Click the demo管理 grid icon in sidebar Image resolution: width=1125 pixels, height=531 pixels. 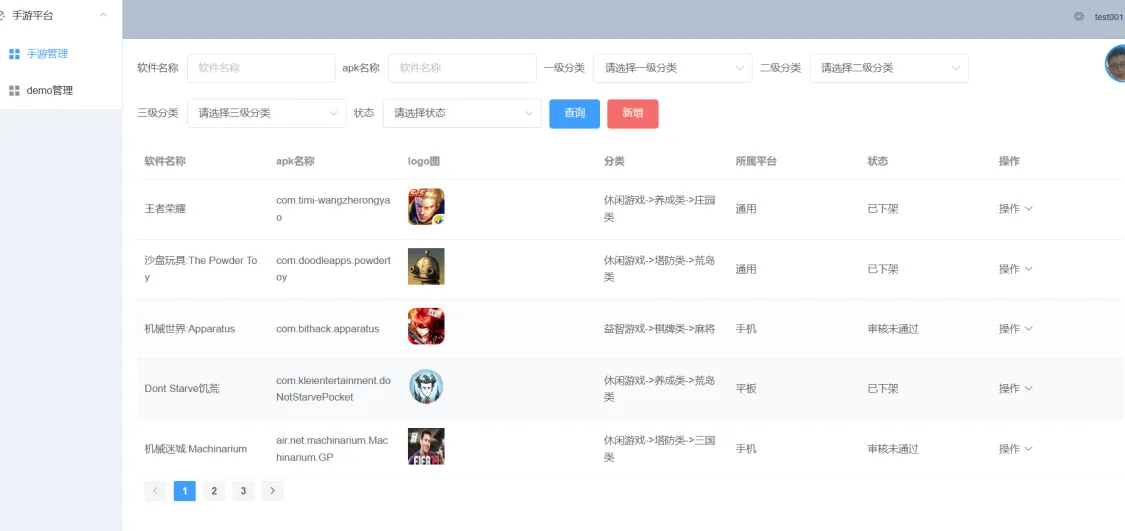(14, 91)
